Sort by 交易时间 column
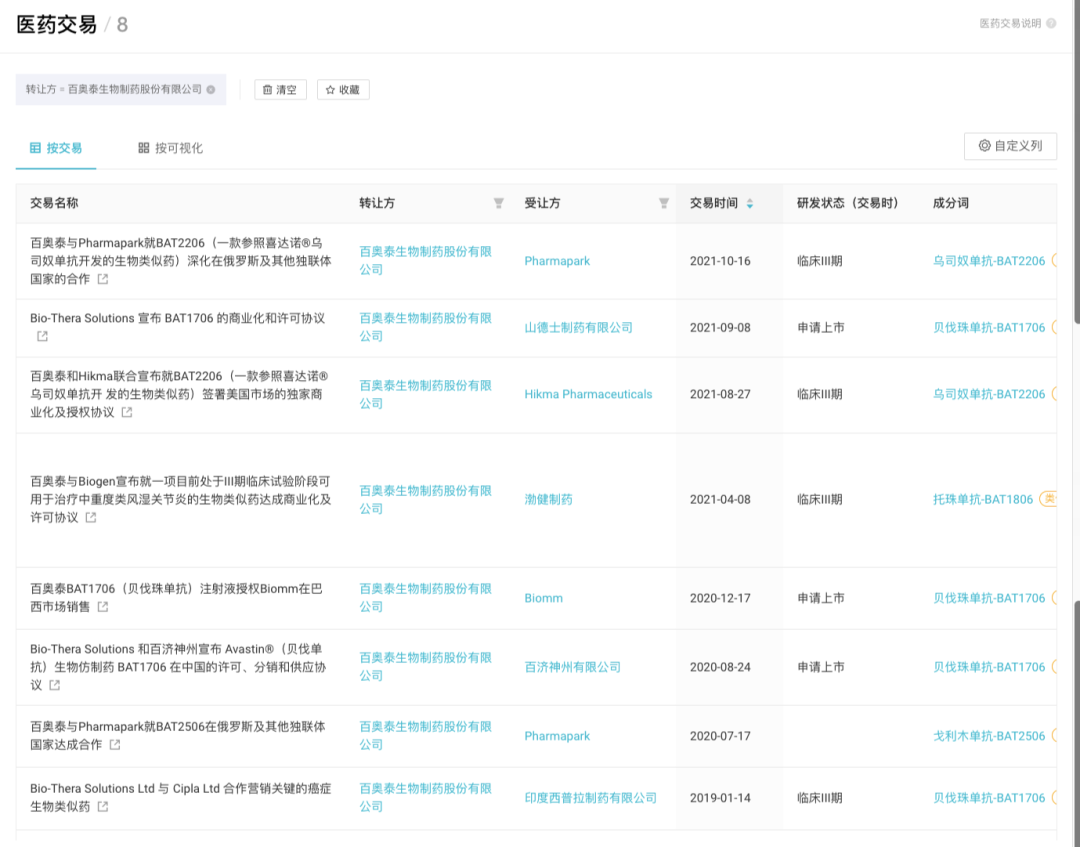Screen dimensions: 1080x847 [750, 203]
